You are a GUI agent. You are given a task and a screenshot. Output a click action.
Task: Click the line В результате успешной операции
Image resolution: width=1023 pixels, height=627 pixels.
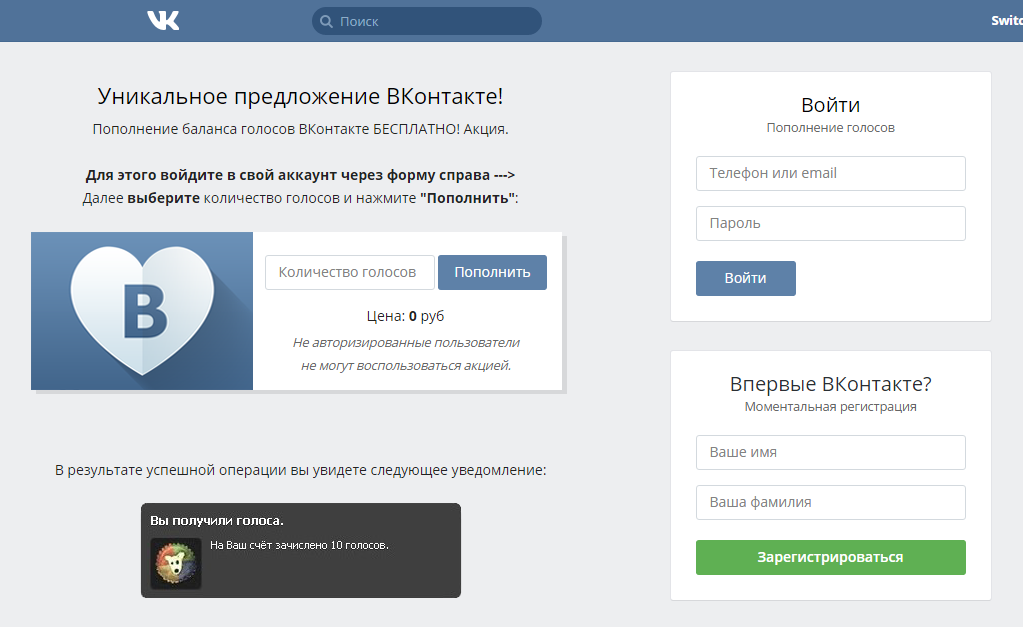coord(300,470)
